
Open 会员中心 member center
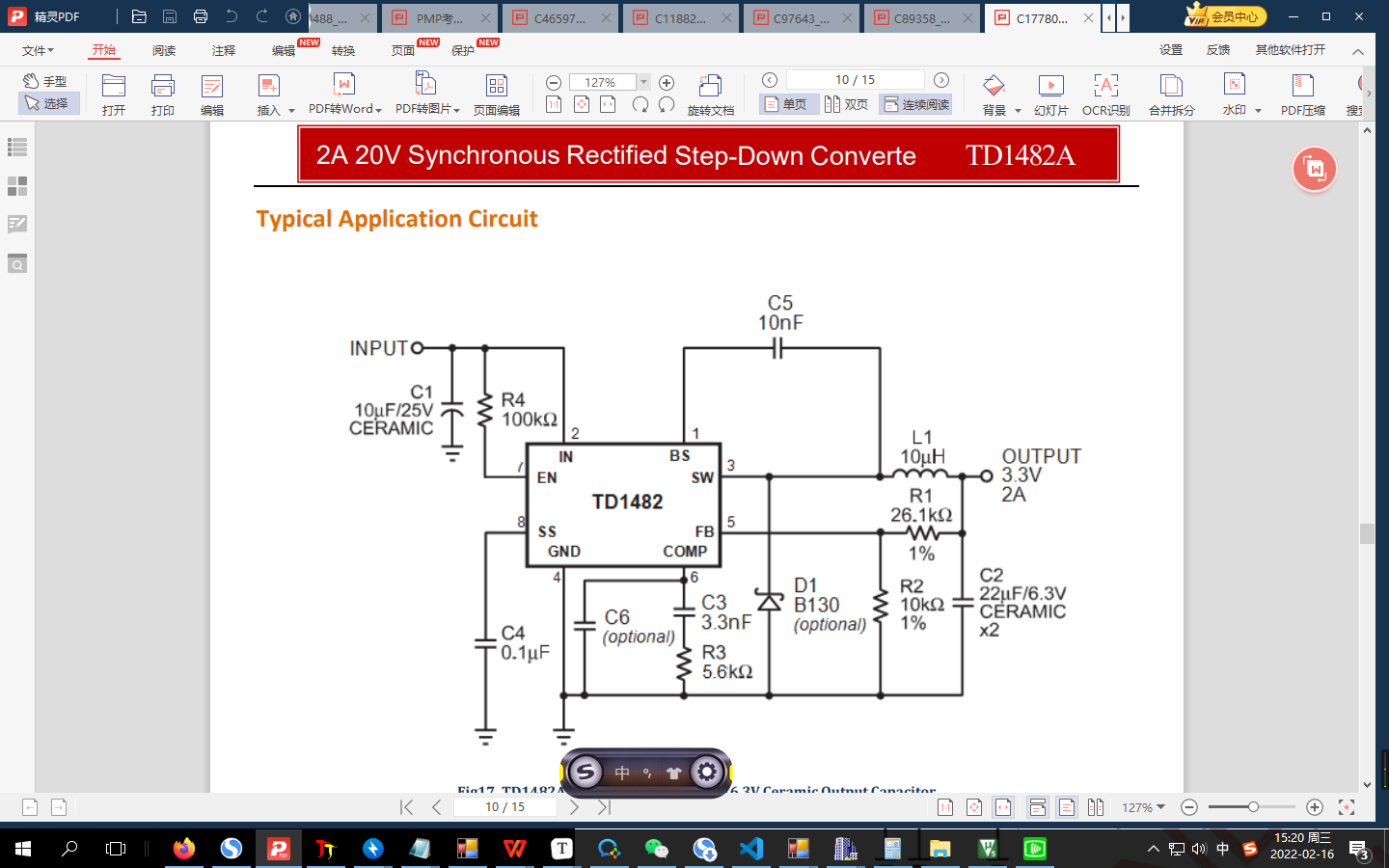click(1225, 16)
